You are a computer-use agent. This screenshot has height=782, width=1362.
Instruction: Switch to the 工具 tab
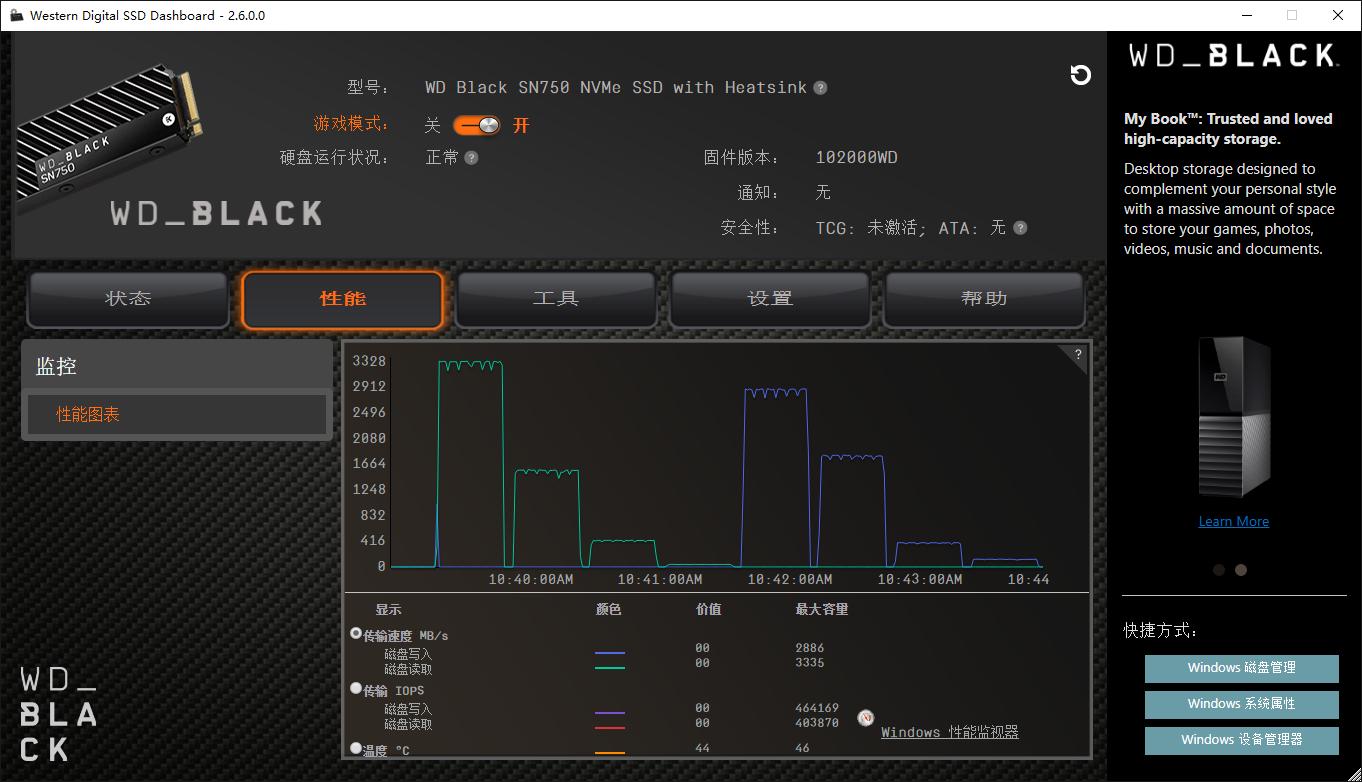click(x=556, y=299)
